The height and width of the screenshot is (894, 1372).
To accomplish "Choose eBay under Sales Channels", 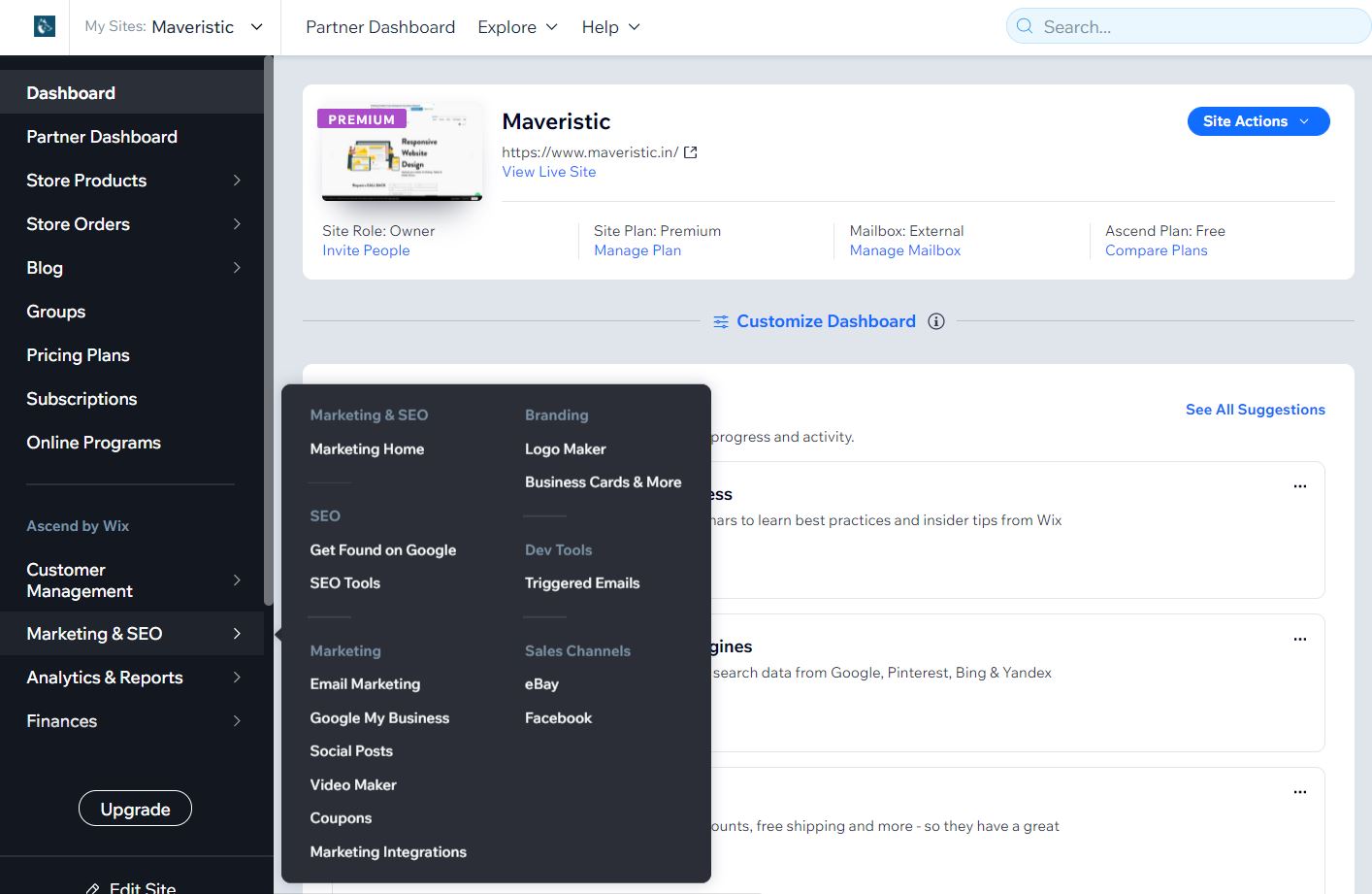I will pos(541,684).
